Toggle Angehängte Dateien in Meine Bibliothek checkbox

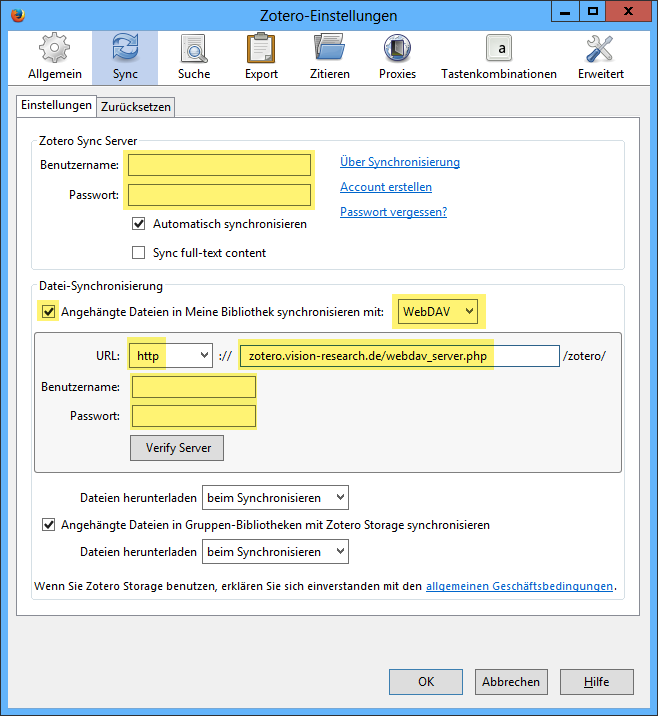pyautogui.click(x=48, y=312)
